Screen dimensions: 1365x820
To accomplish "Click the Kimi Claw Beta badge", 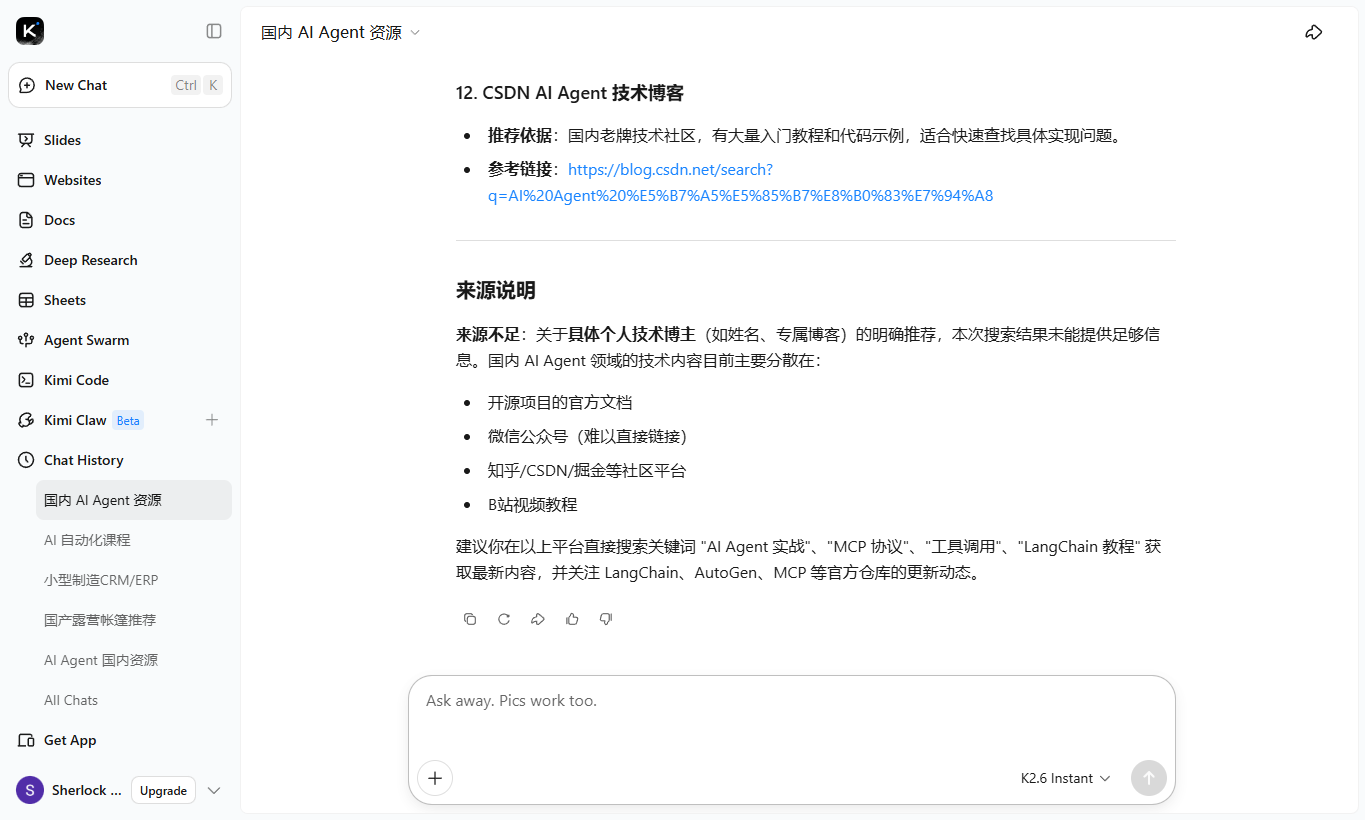I will point(128,421).
